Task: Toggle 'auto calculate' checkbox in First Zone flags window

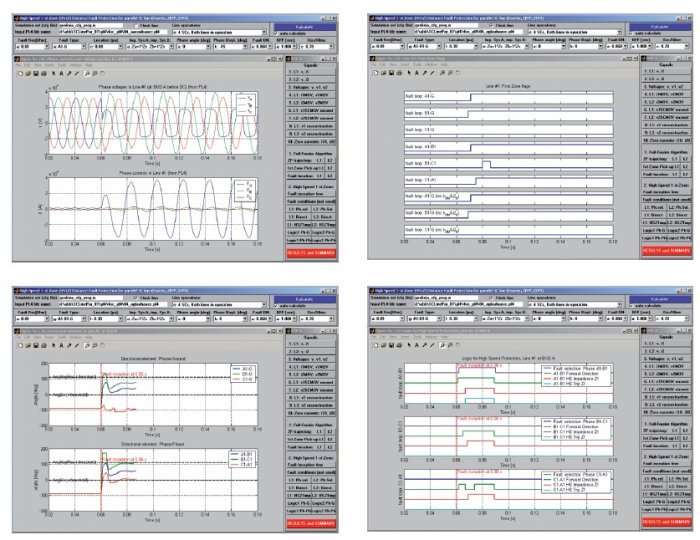Action: [x=632, y=33]
